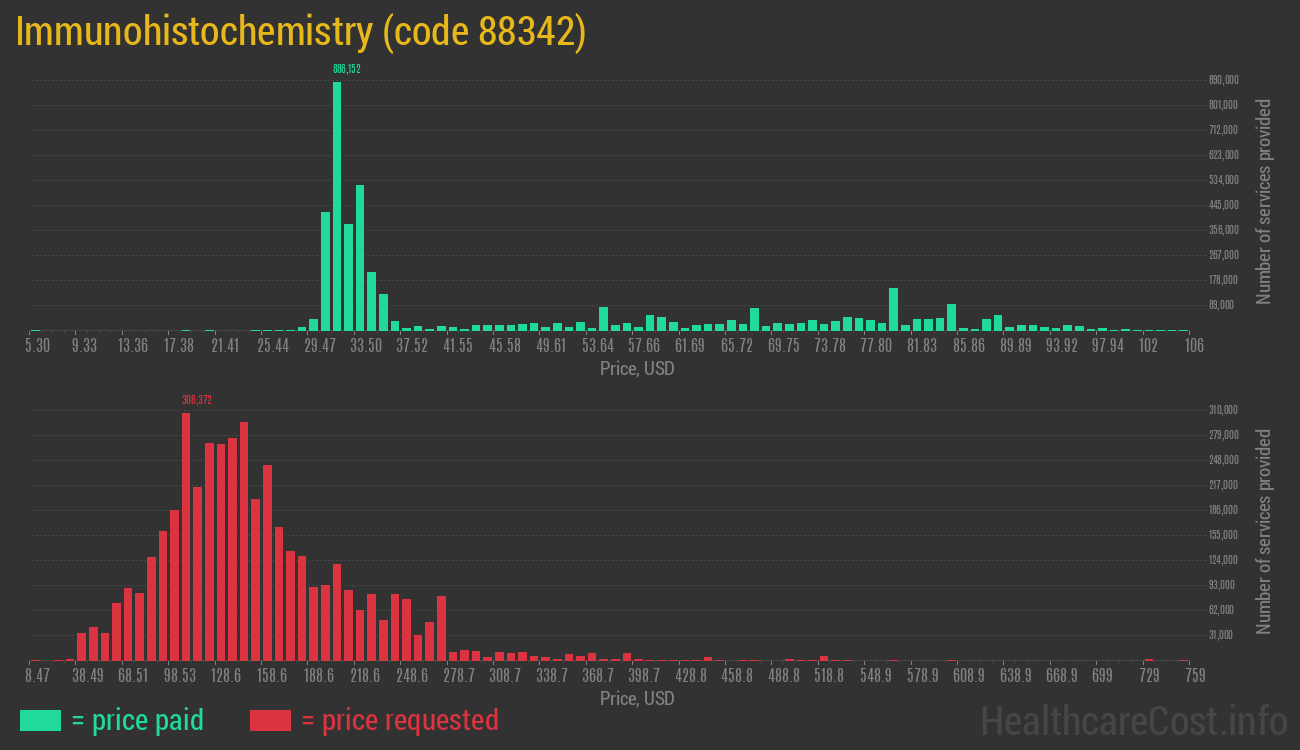Click the 890,000 y-axis tick label

(x=1224, y=80)
